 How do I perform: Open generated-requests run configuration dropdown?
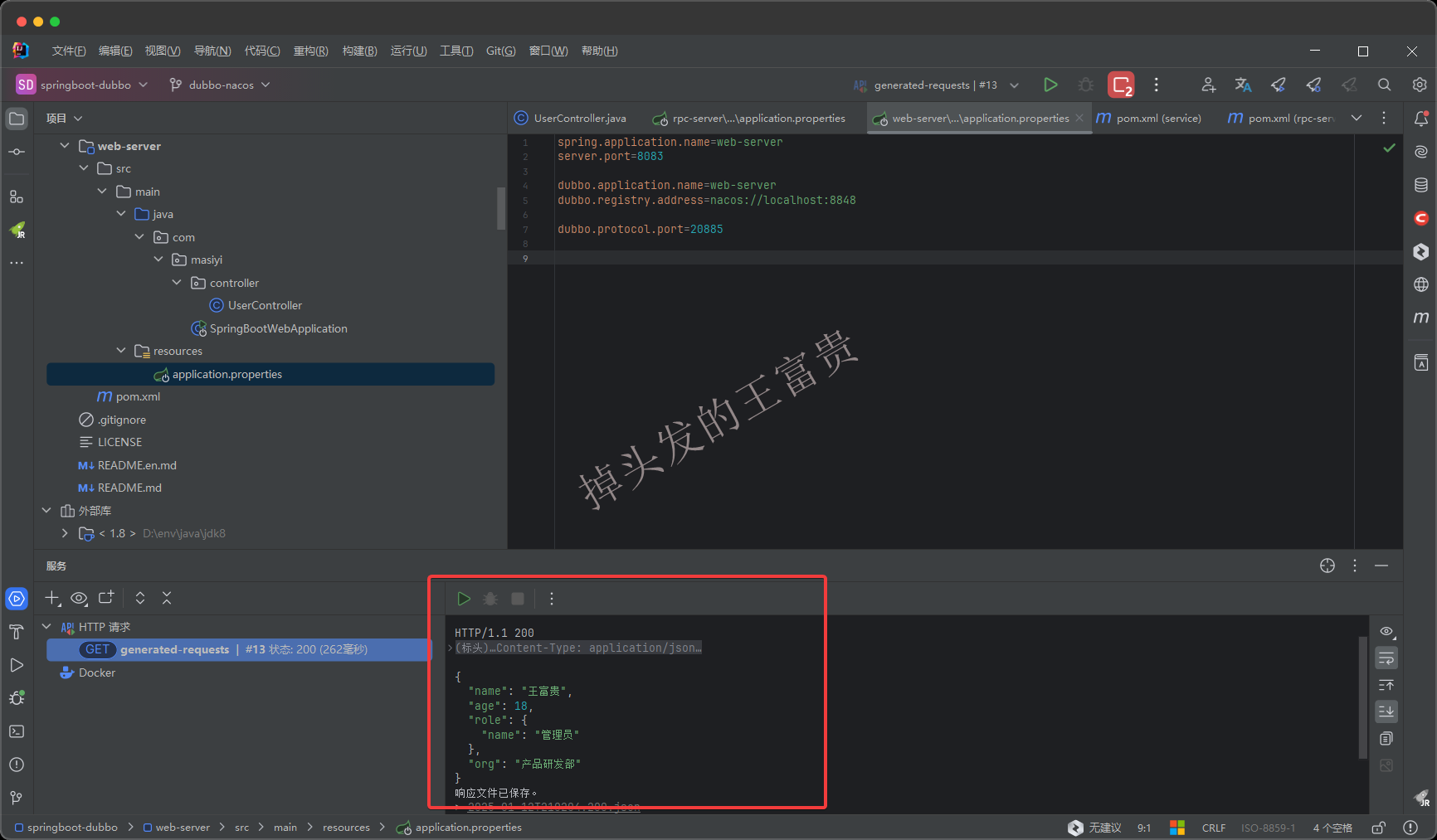[936, 85]
